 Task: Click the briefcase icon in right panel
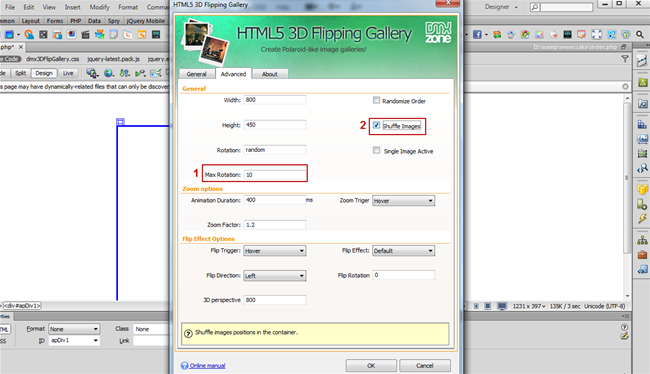(x=642, y=255)
